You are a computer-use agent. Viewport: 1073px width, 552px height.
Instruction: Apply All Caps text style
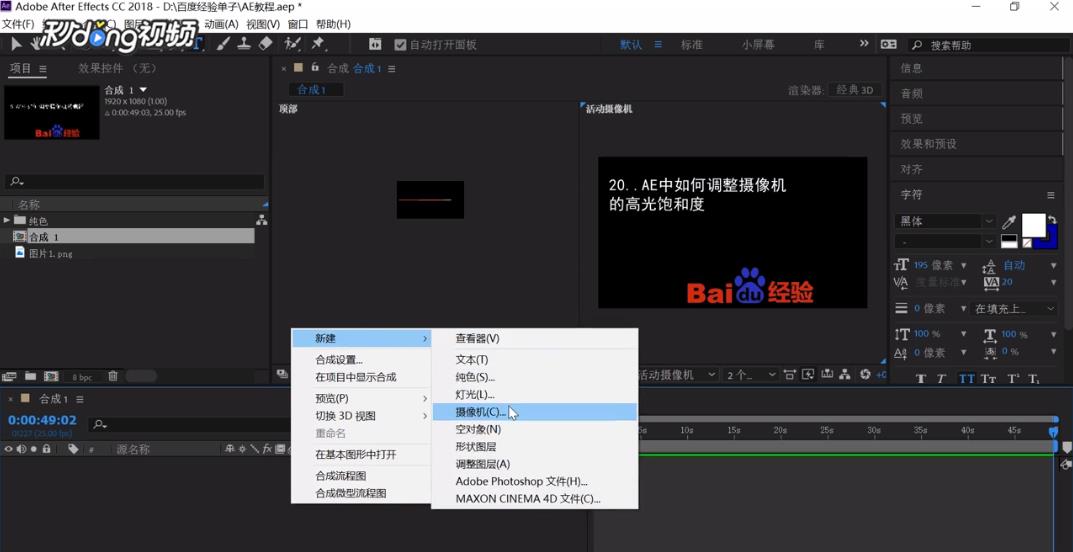(966, 379)
